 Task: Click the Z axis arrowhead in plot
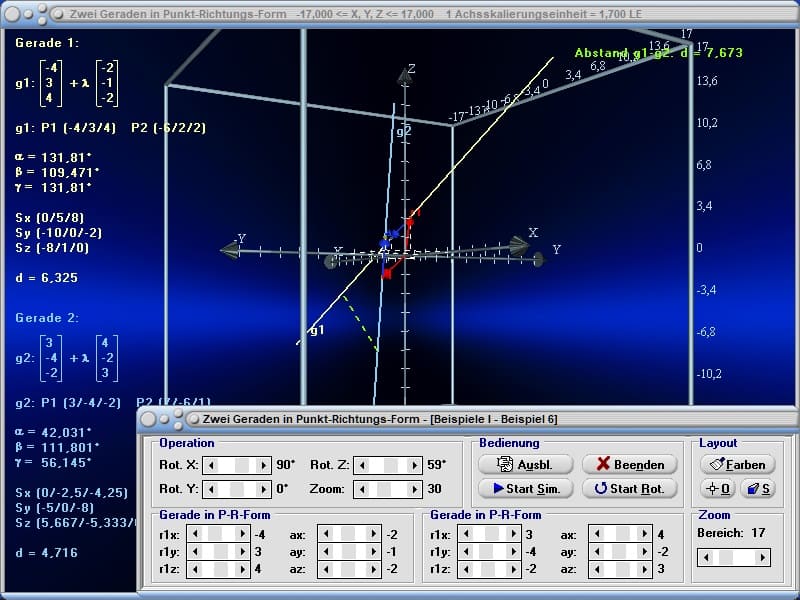pyautogui.click(x=405, y=77)
